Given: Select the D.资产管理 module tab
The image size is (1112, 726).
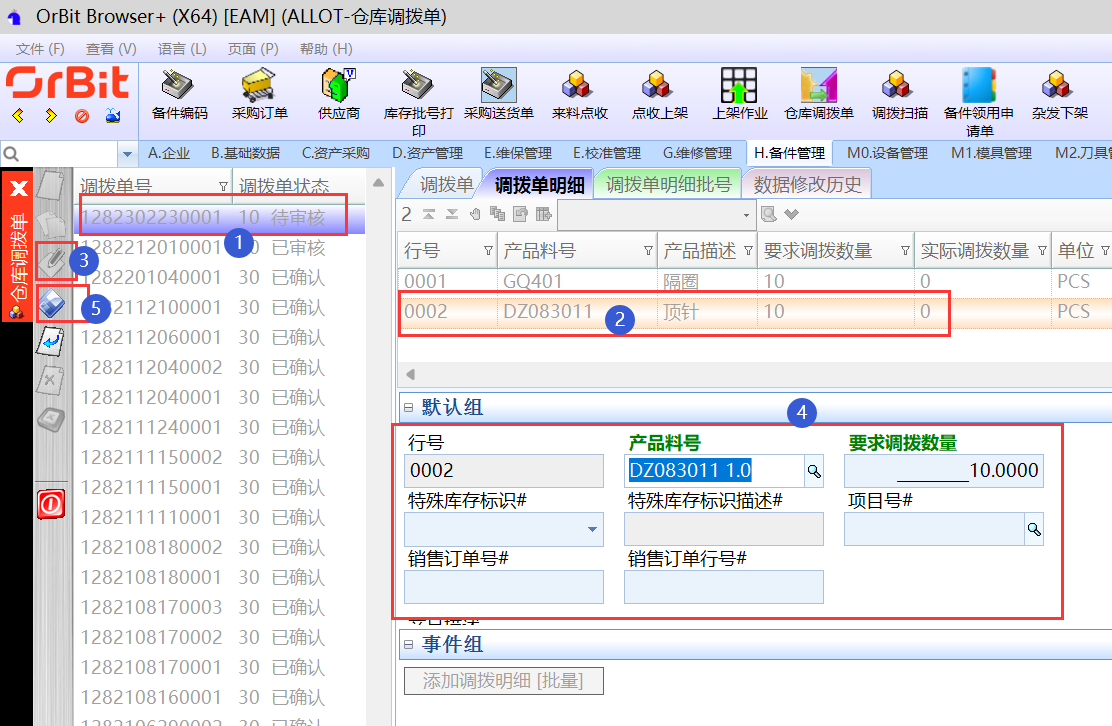Looking at the screenshot, I should pos(428,153).
